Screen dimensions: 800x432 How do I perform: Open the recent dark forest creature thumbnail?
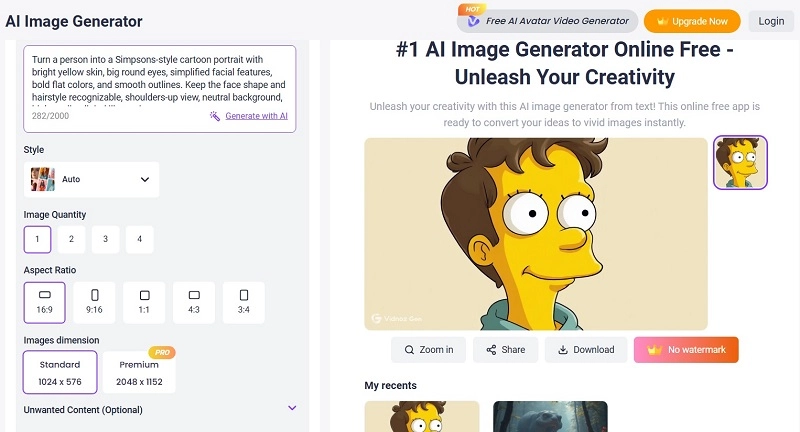pyautogui.click(x=550, y=416)
